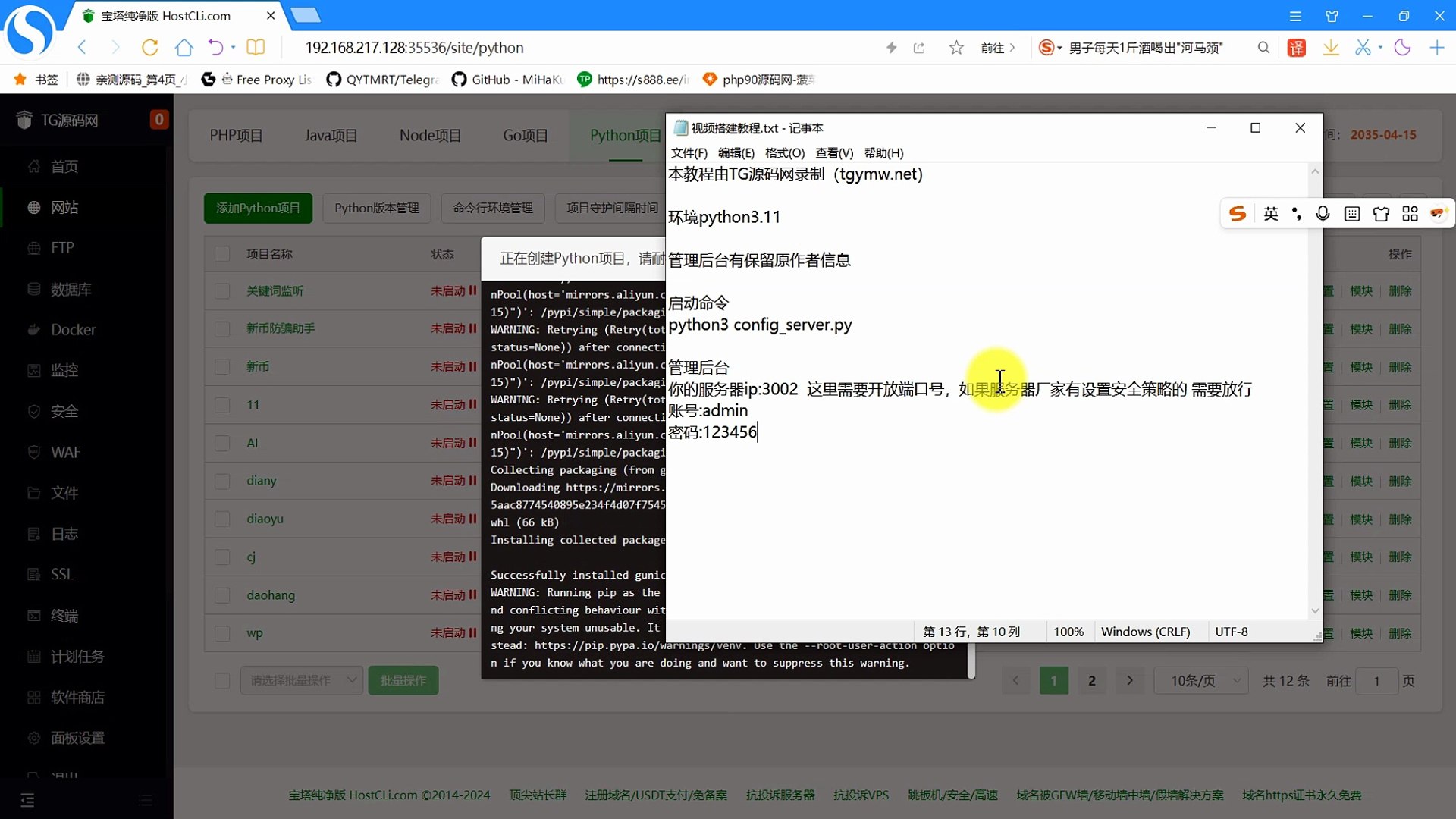Open the 10条/页 page size dropdown
Viewport: 1456px width, 819px height.
pos(1201,680)
